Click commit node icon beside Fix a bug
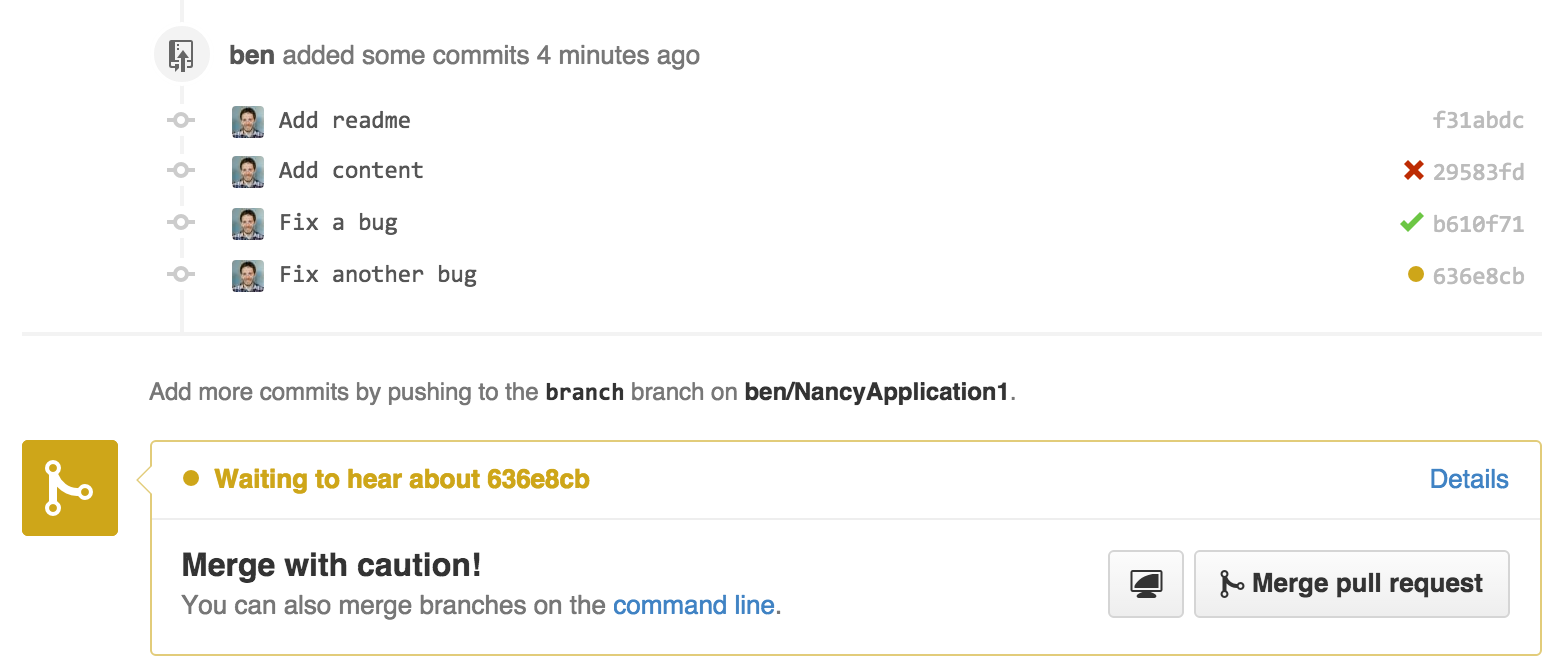This screenshot has height=672, width=1556. (x=180, y=222)
